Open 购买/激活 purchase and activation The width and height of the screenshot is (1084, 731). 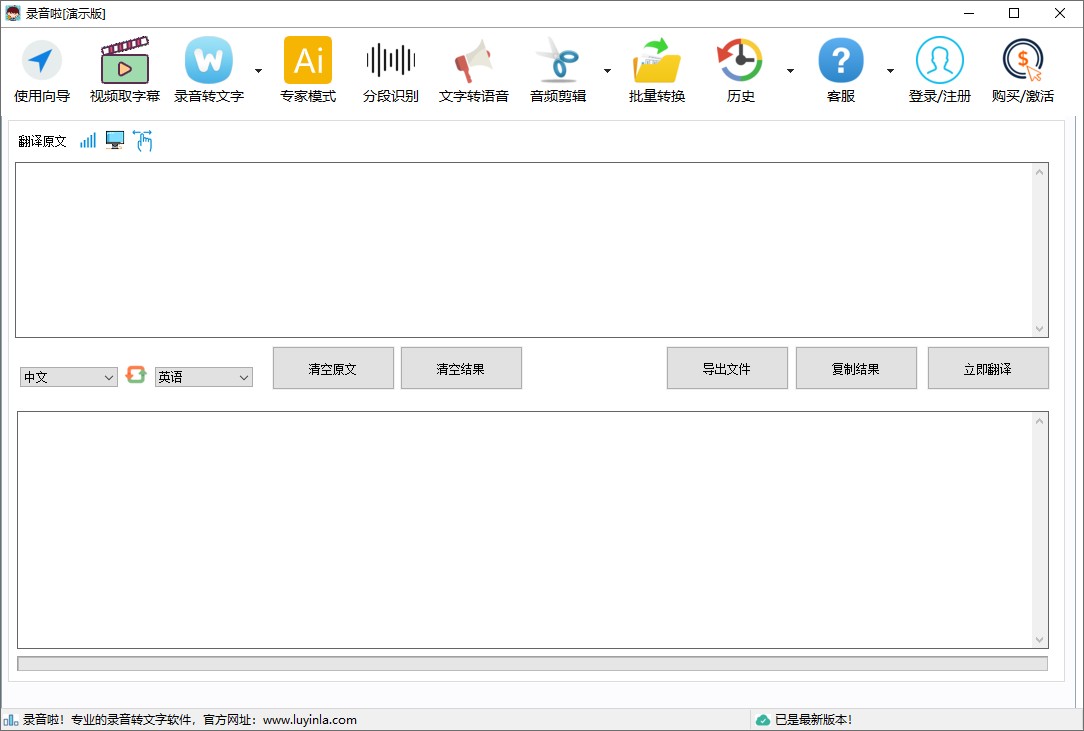coord(1022,68)
